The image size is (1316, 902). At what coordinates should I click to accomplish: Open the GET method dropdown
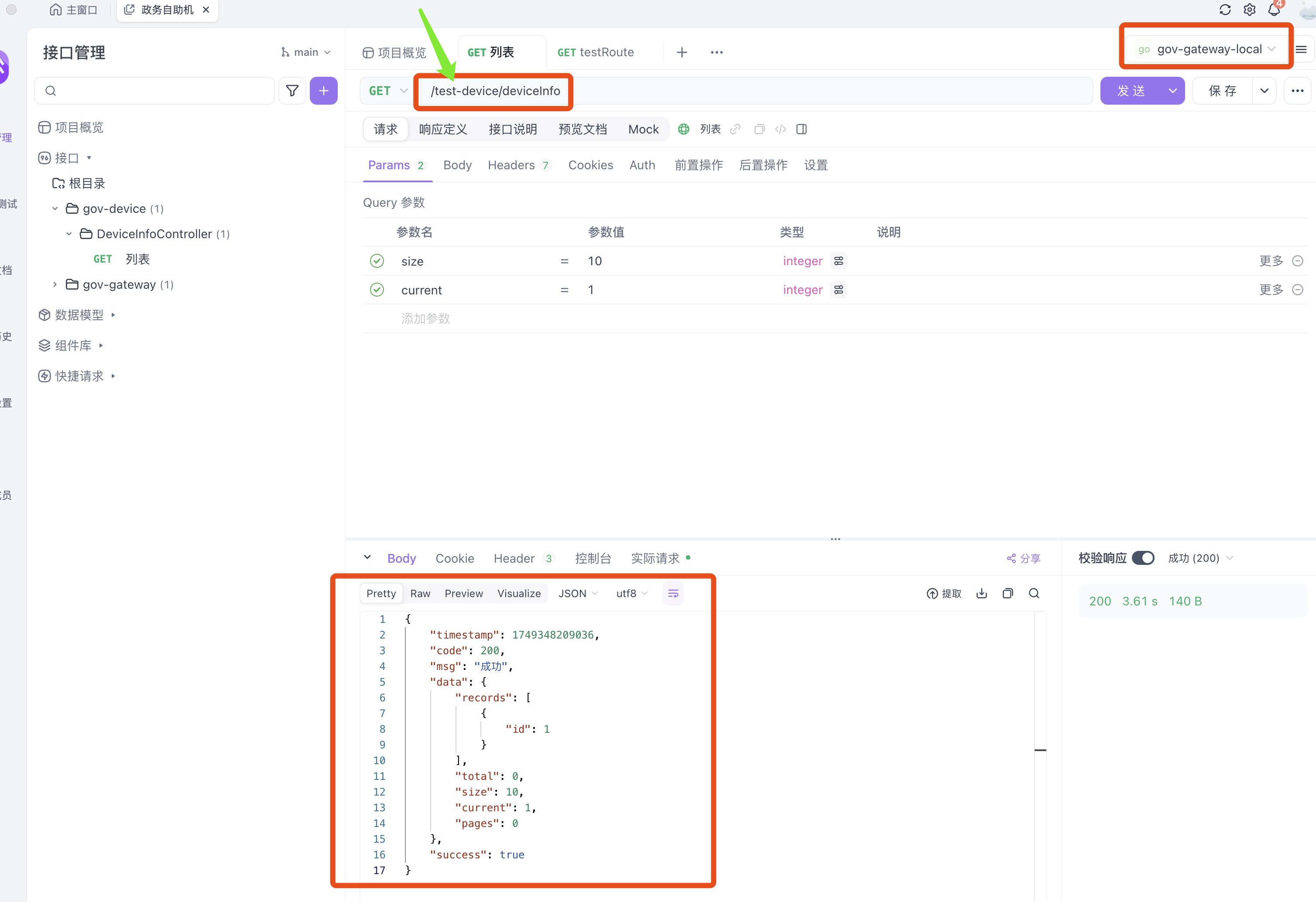[388, 91]
